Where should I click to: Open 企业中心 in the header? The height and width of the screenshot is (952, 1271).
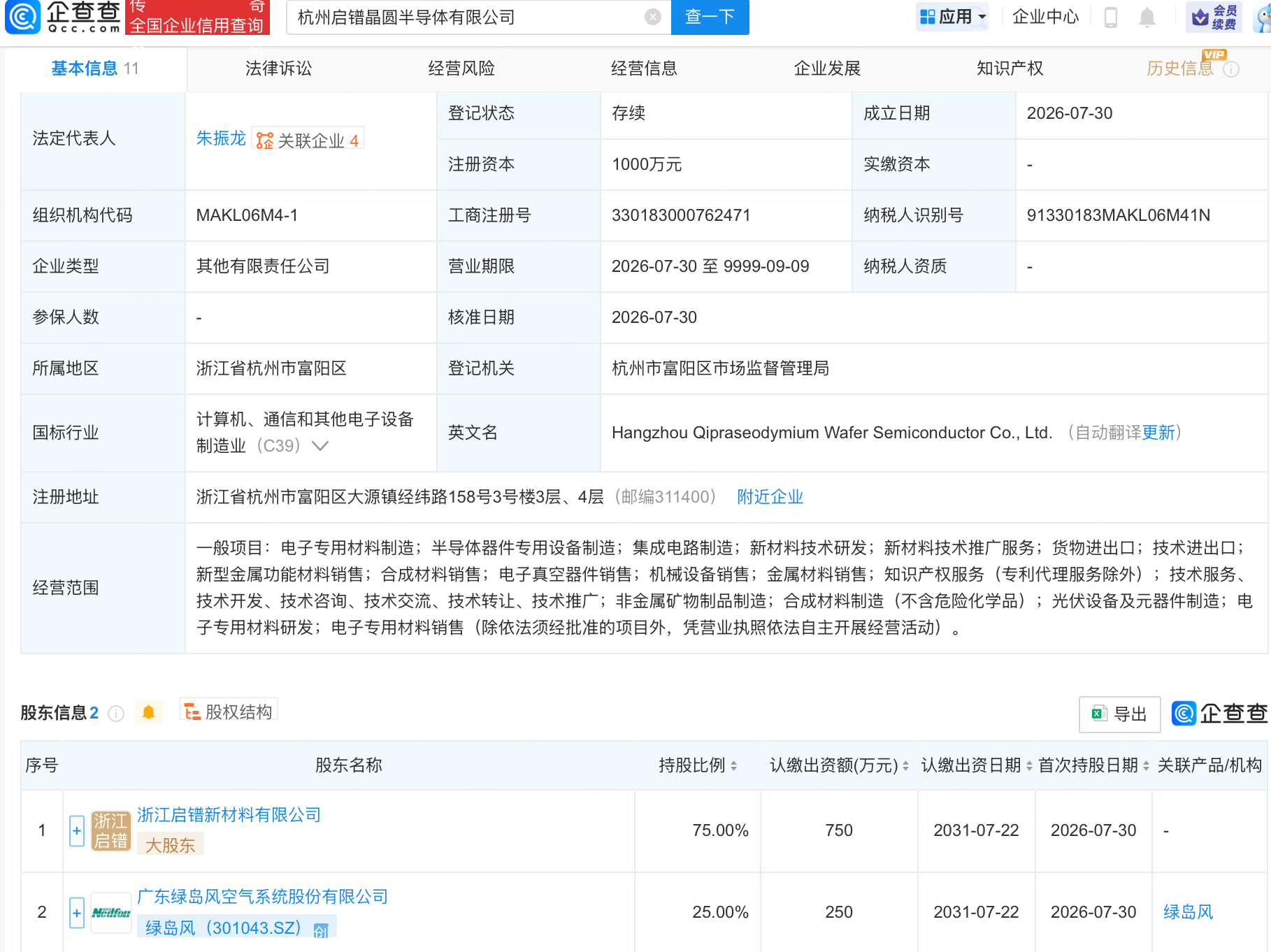point(1045,17)
